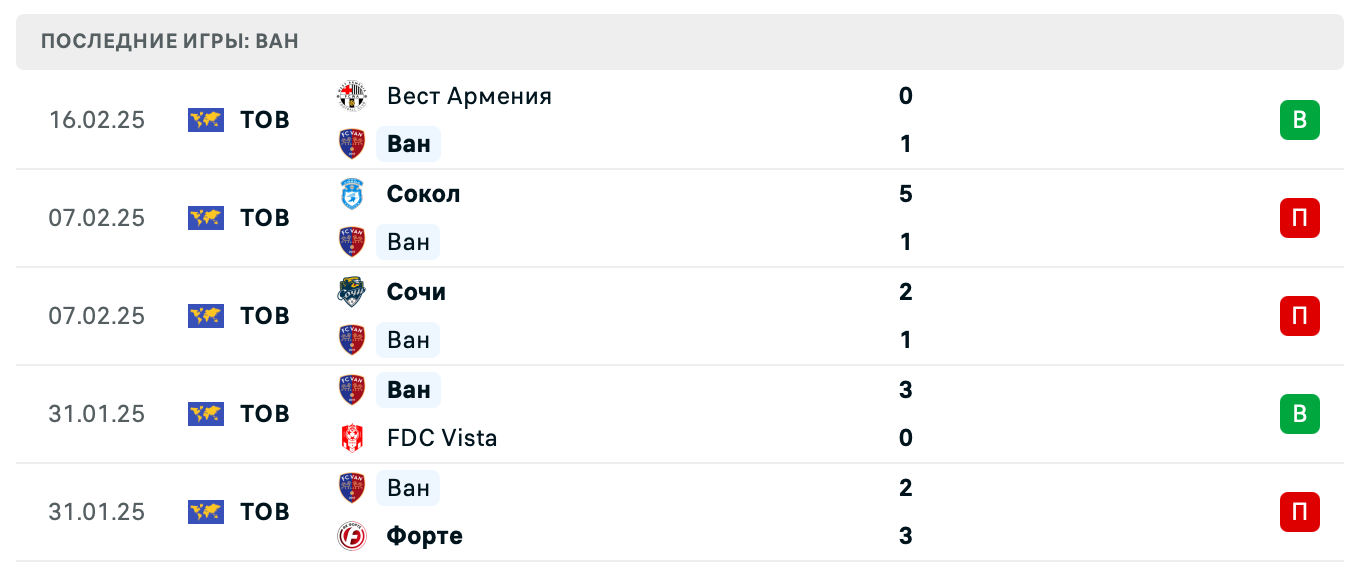Select the Ван crest in the Форте match row
Image resolution: width=1360 pixels, height=582 pixels.
pos(352,488)
